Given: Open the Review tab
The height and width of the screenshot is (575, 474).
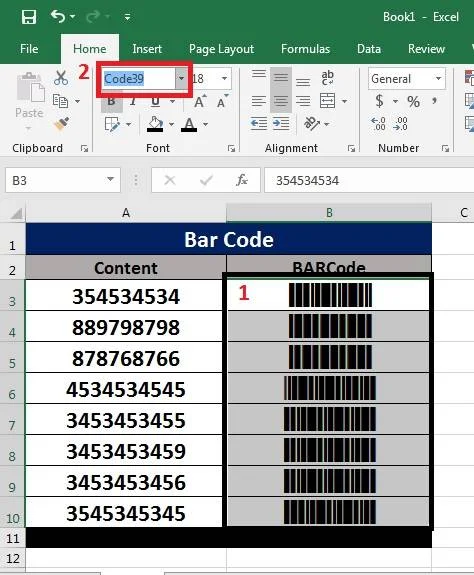Looking at the screenshot, I should click(x=426, y=49).
